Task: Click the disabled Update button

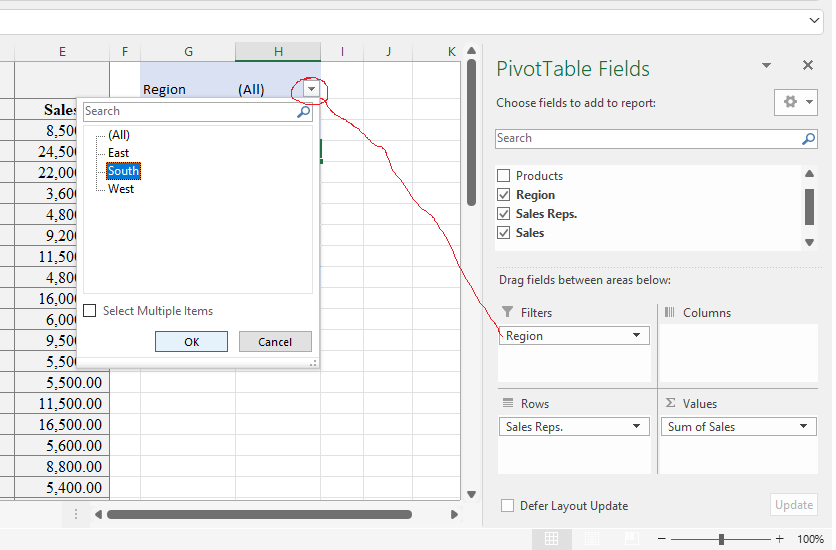Action: tap(793, 505)
